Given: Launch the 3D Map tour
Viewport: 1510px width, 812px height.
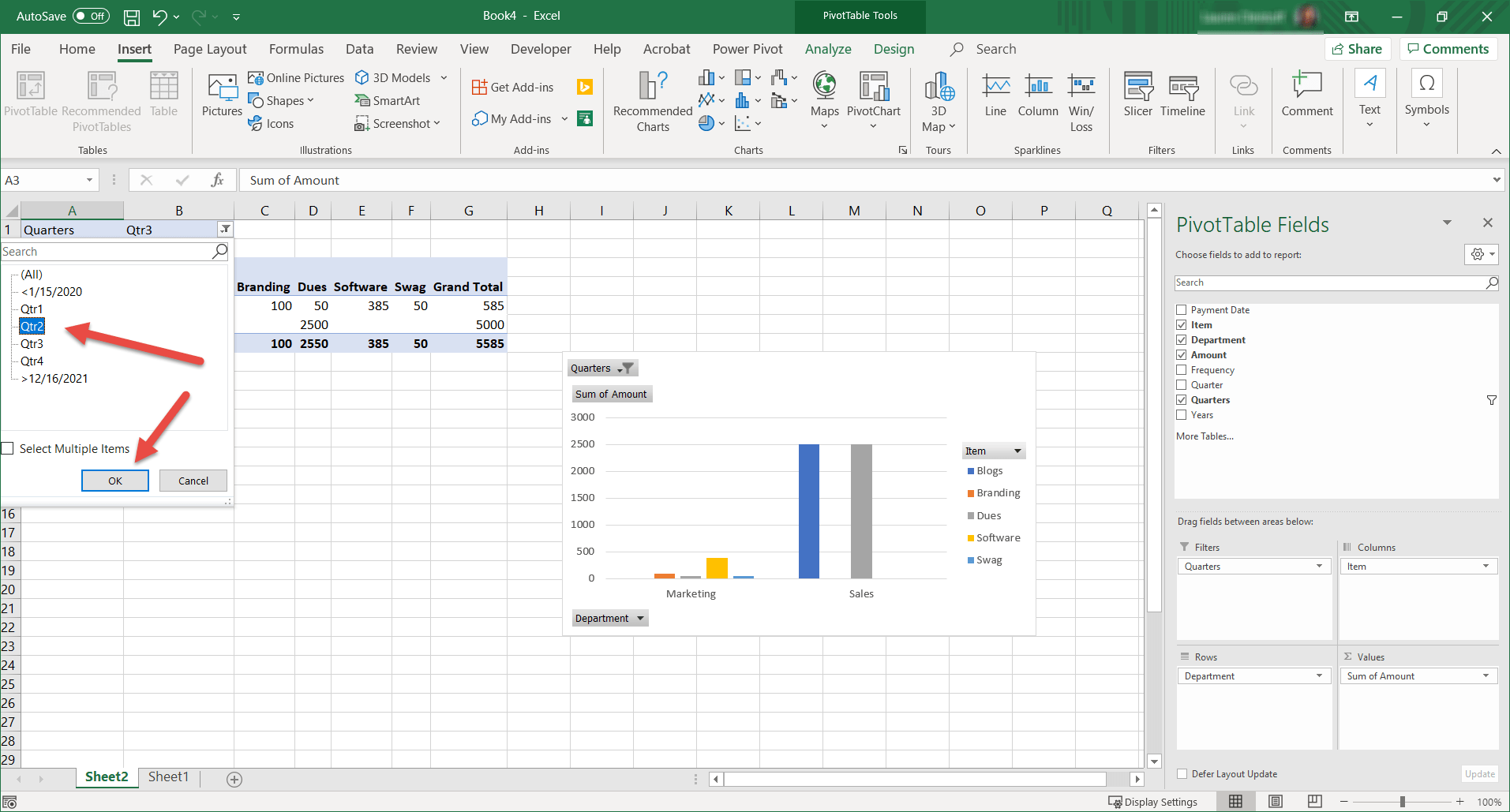Looking at the screenshot, I should (x=939, y=102).
